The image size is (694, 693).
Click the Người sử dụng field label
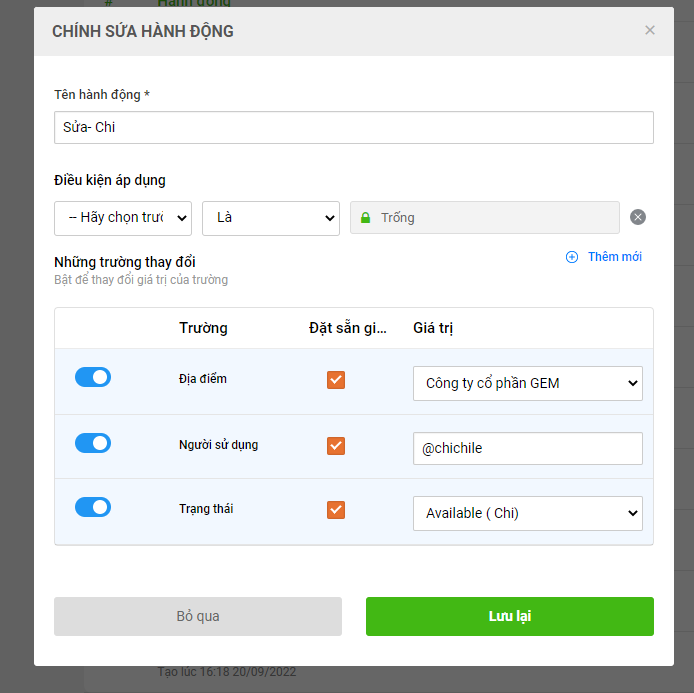point(218,445)
